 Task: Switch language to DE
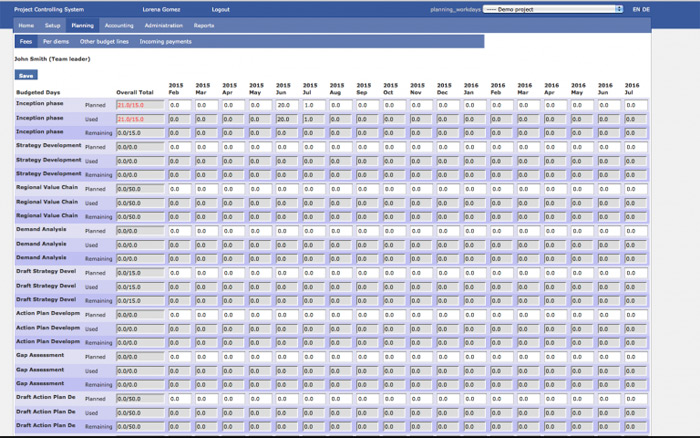click(646, 8)
